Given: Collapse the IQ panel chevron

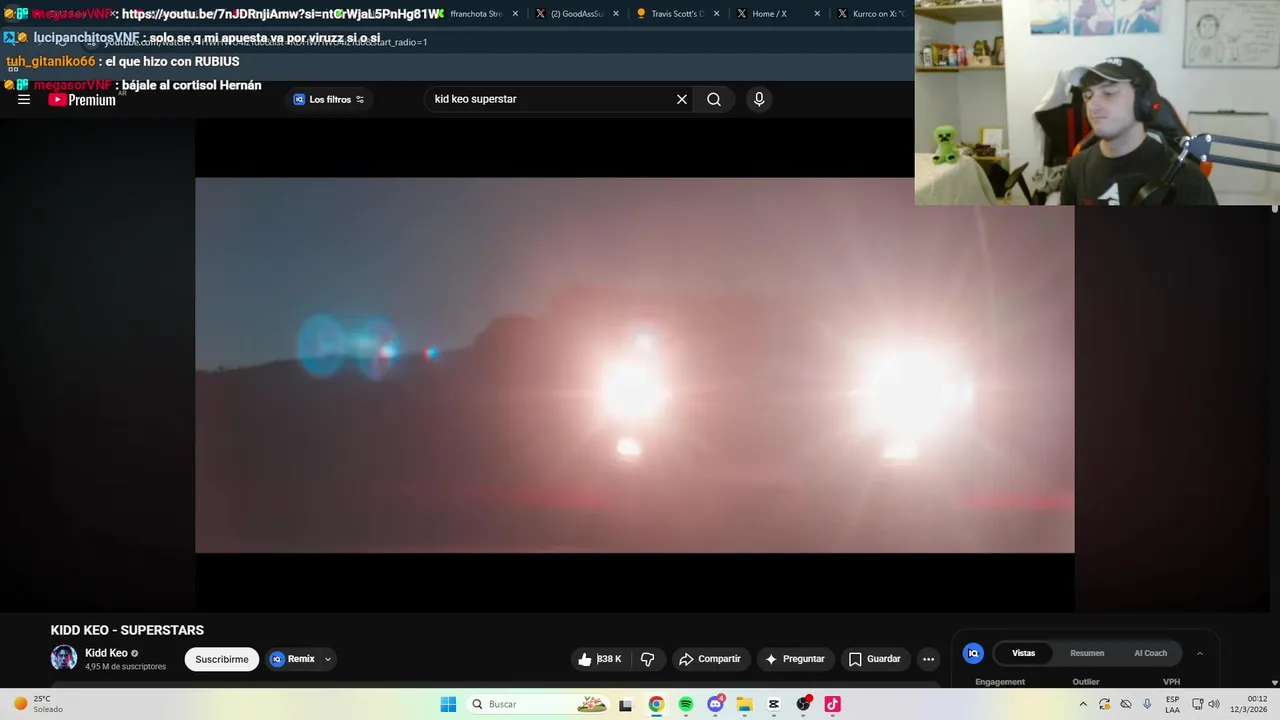Looking at the screenshot, I should pos(1200,653).
